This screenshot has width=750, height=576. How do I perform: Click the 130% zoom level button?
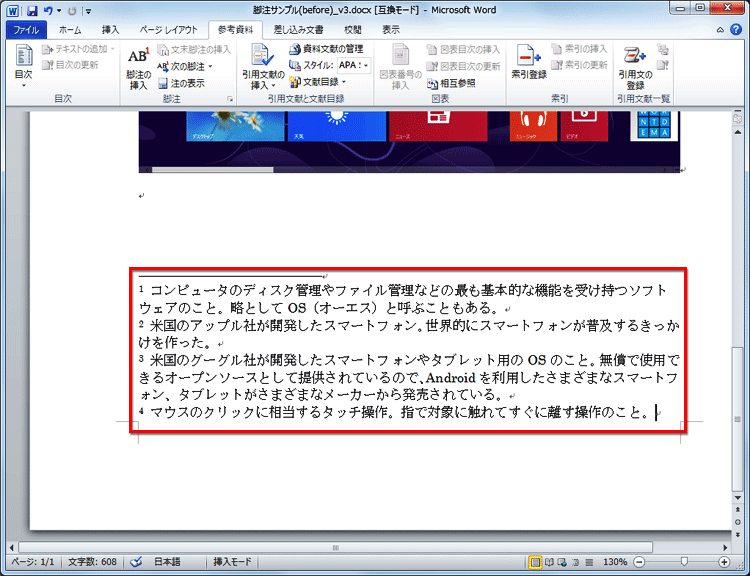[x=615, y=562]
